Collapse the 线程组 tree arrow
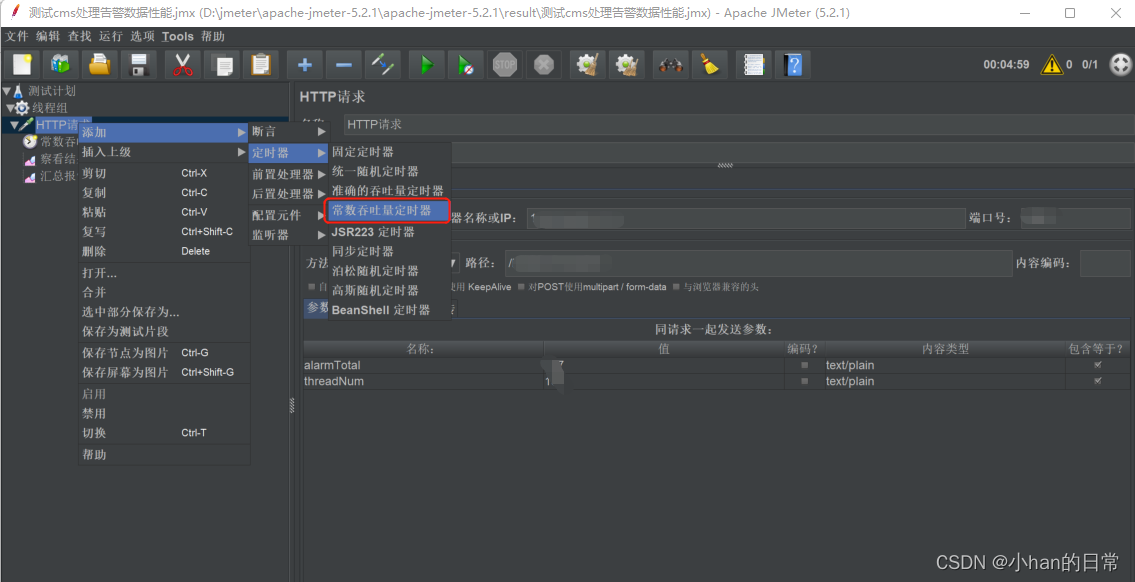This screenshot has width=1135, height=582. click(x=10, y=108)
